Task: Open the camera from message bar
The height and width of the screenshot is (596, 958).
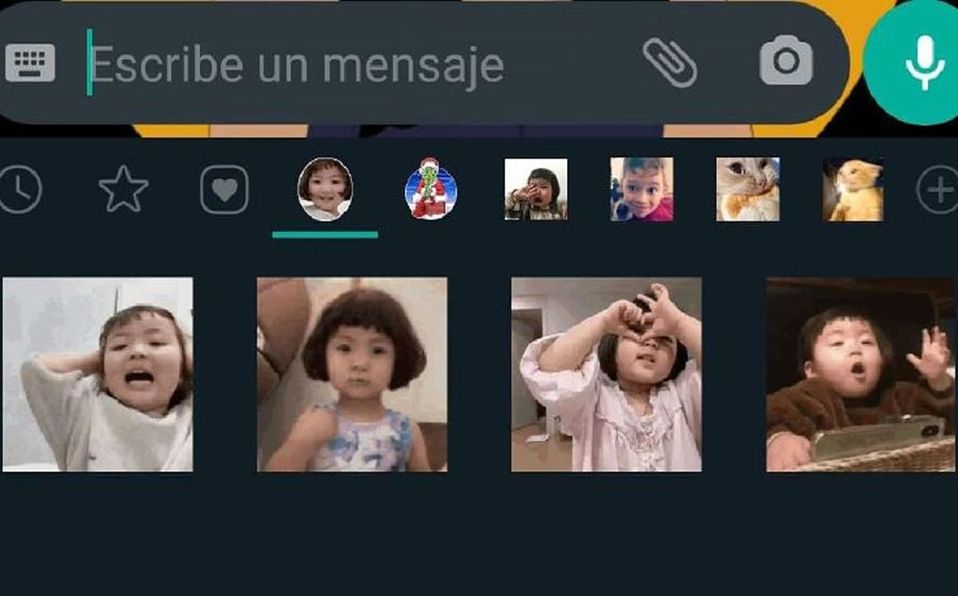Action: pos(786,60)
